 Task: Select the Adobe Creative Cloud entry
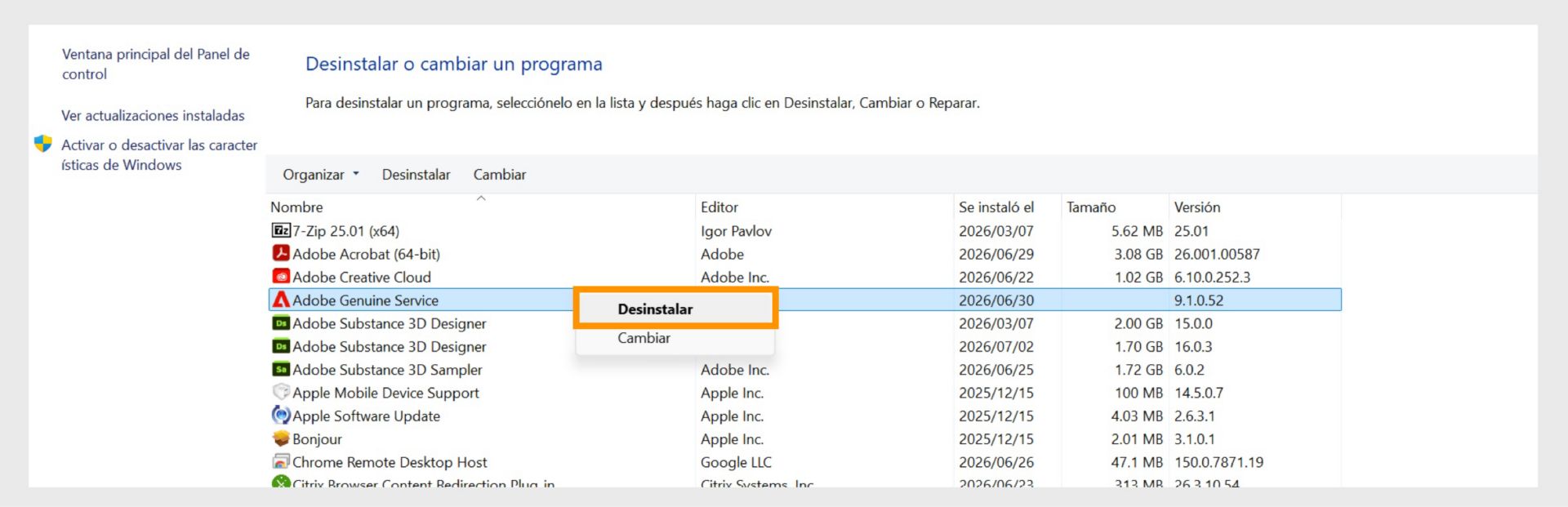(x=804, y=277)
